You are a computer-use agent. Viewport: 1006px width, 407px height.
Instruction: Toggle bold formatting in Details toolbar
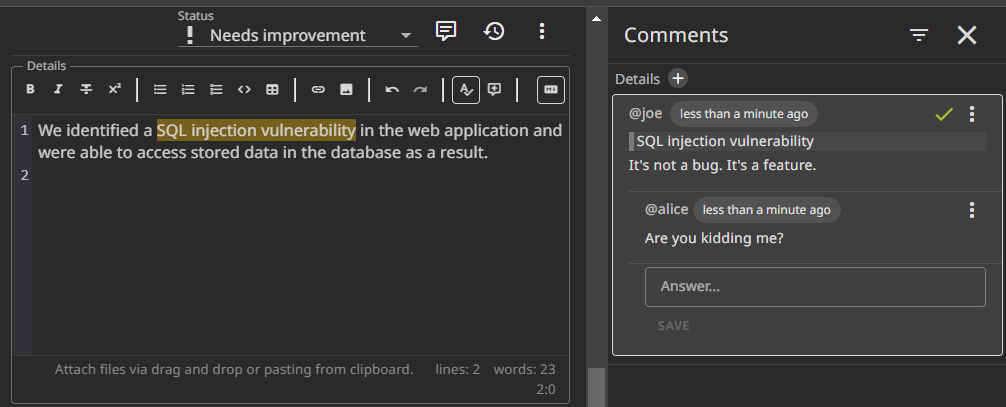coord(30,90)
